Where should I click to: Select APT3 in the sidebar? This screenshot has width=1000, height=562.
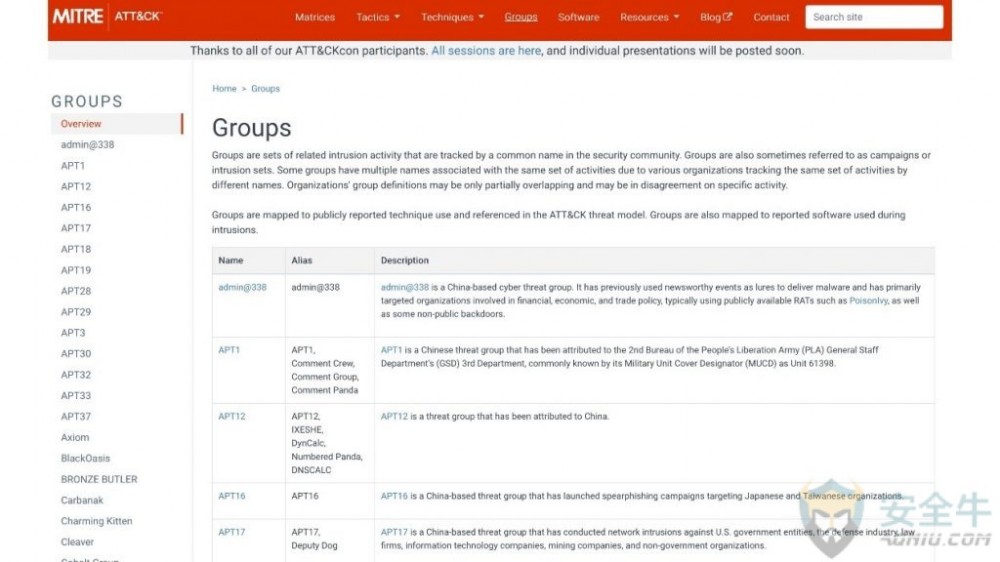coord(73,332)
